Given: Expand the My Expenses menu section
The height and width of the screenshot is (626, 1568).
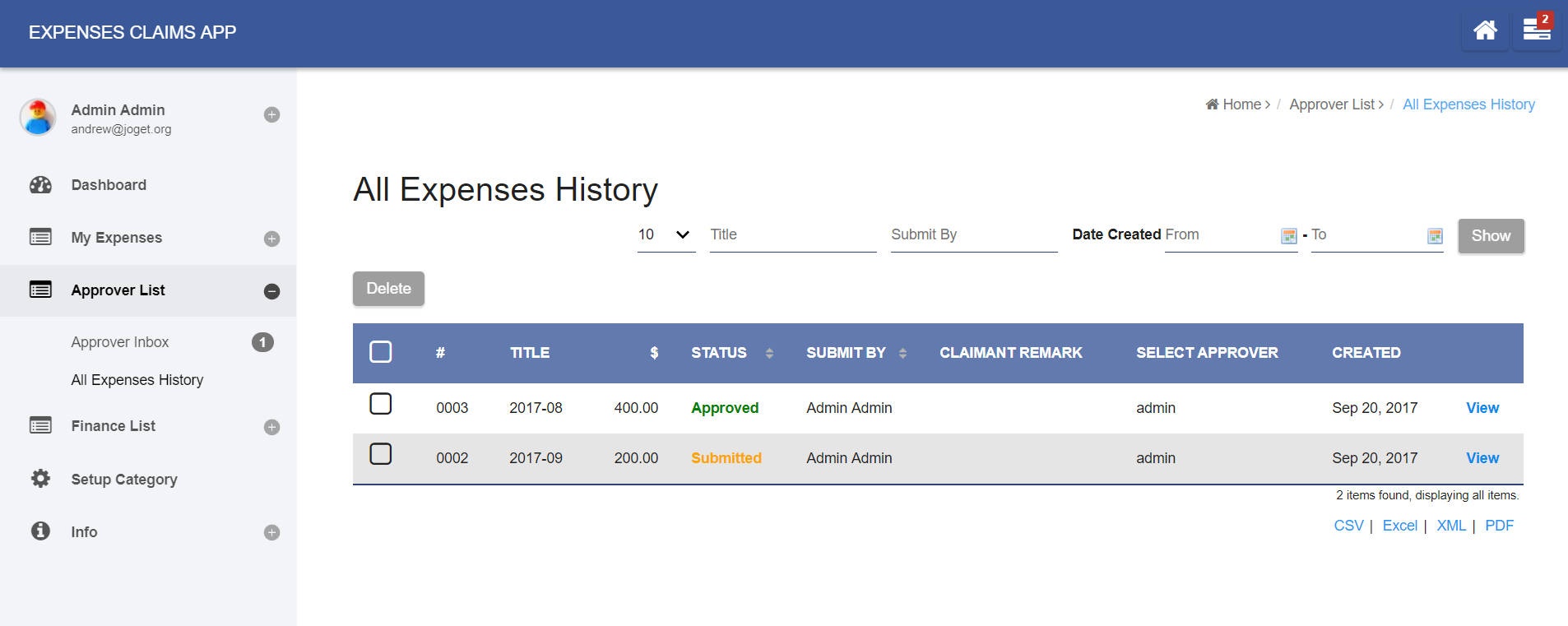Looking at the screenshot, I should (271, 239).
